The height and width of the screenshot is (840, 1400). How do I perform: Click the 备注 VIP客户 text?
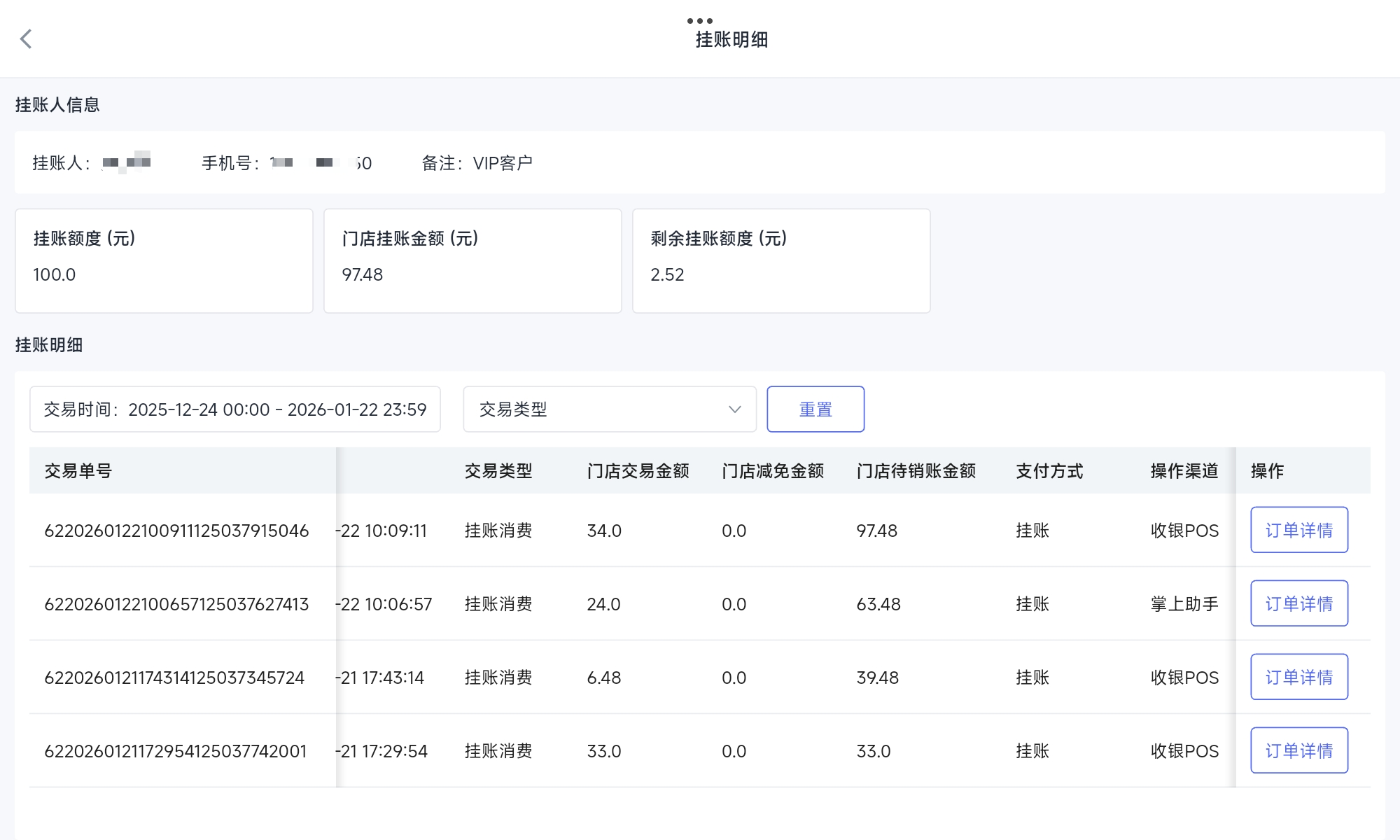click(x=477, y=163)
